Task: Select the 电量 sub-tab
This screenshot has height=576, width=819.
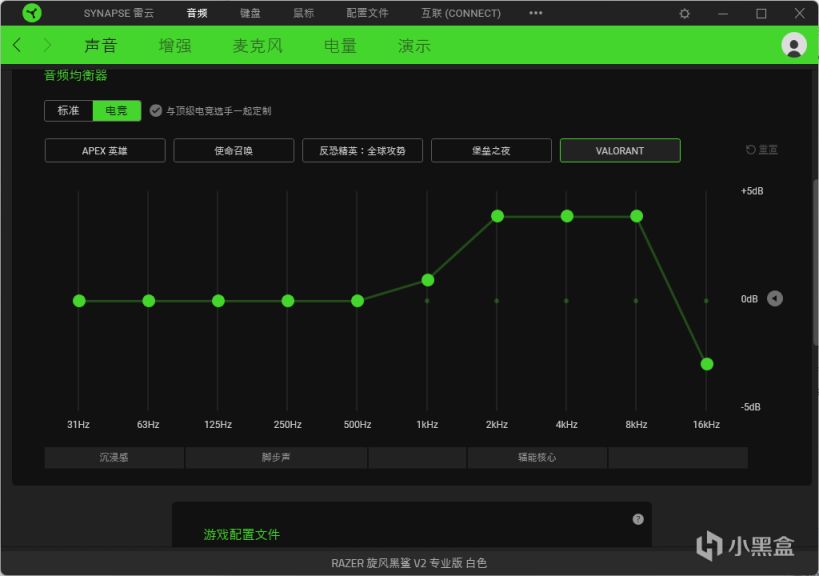Action: point(340,46)
